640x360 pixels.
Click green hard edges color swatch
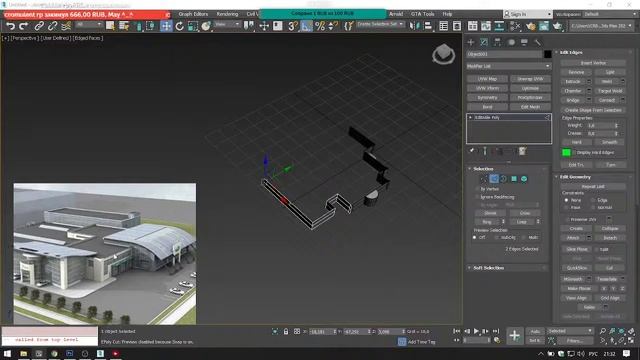(566, 152)
